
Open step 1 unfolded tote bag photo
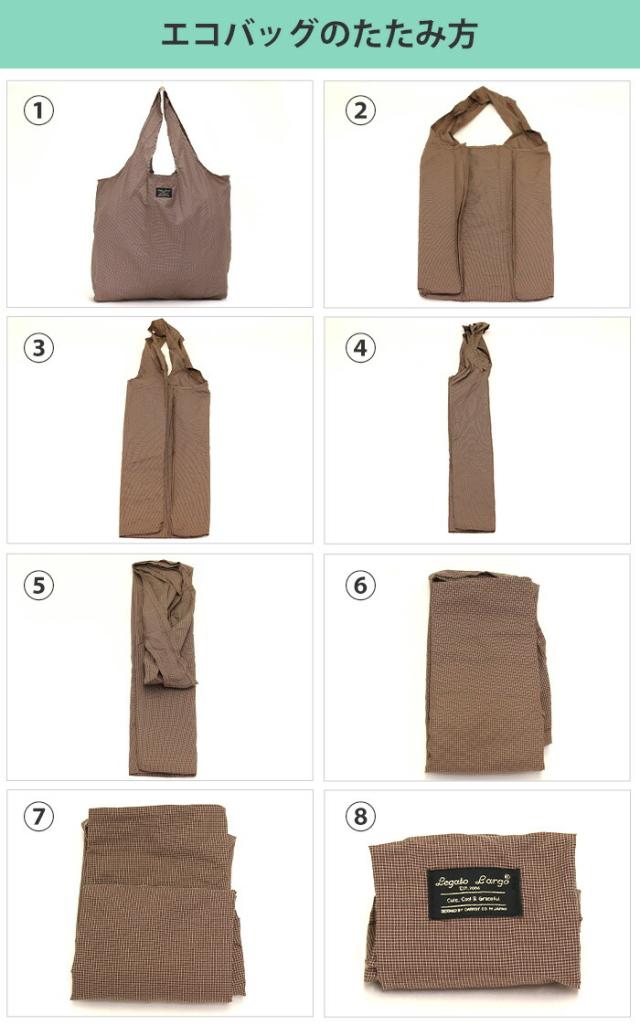[160, 194]
